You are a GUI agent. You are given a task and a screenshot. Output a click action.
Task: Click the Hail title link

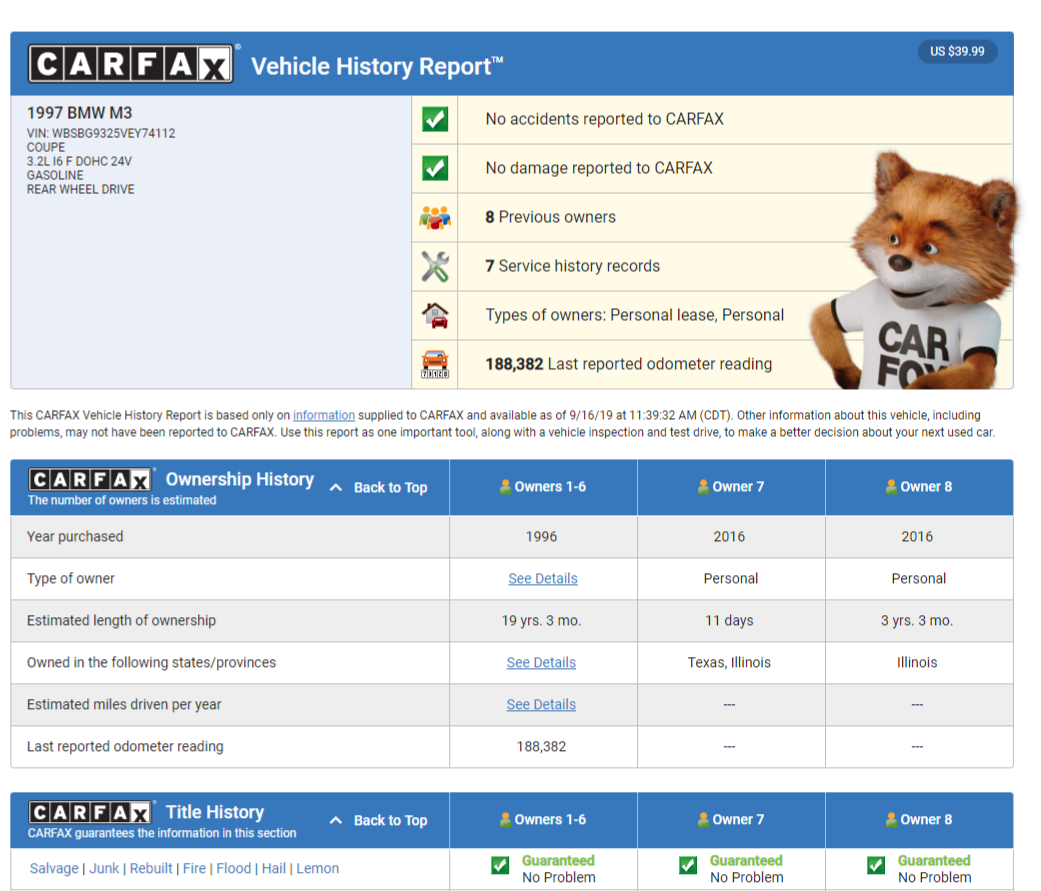[x=274, y=868]
